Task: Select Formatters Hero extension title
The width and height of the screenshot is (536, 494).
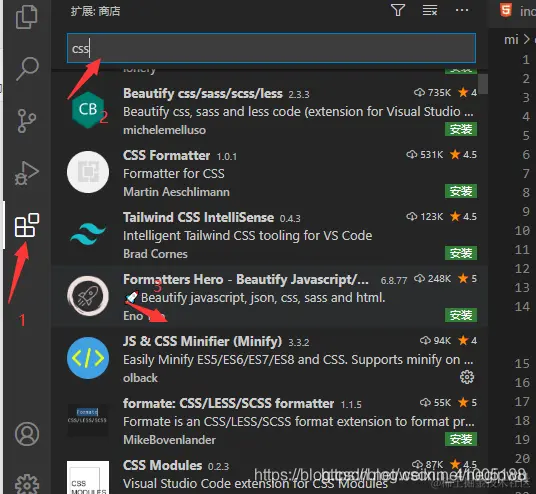Action: click(246, 280)
